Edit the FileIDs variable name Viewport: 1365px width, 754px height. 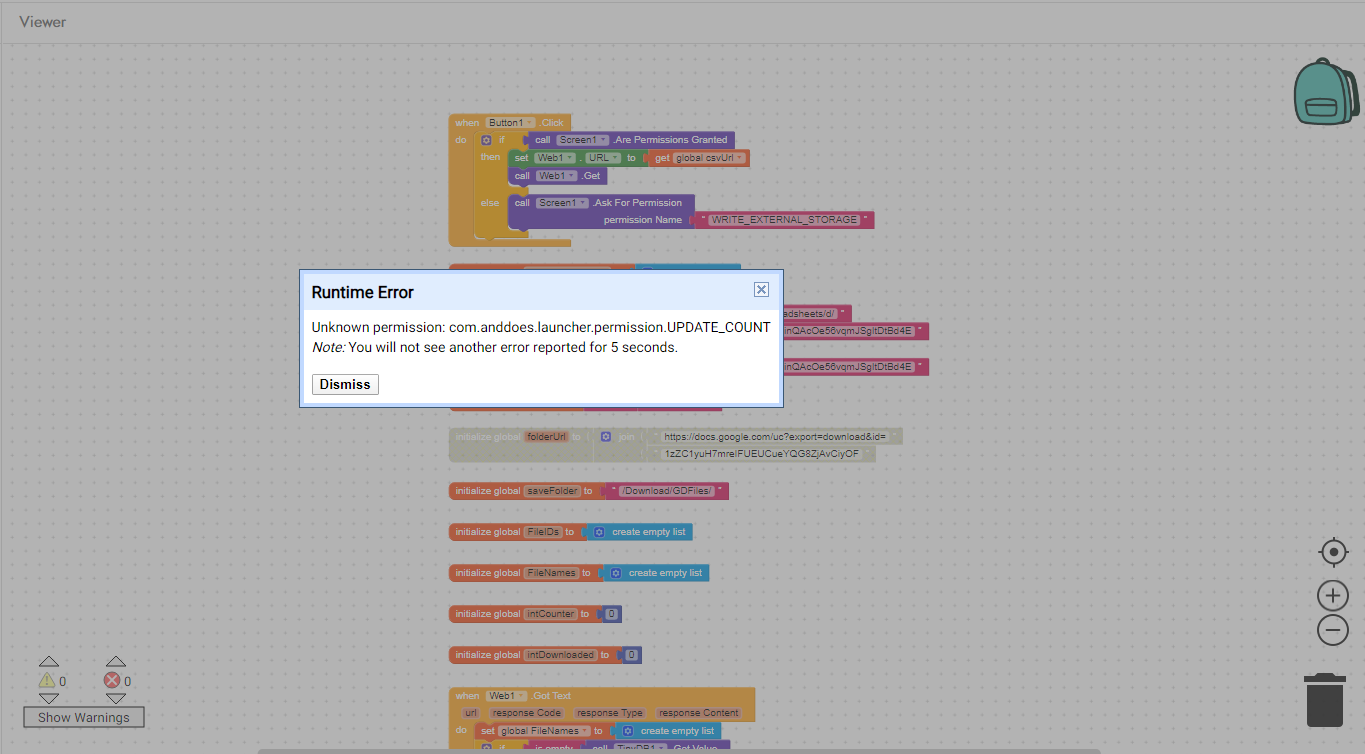click(543, 532)
